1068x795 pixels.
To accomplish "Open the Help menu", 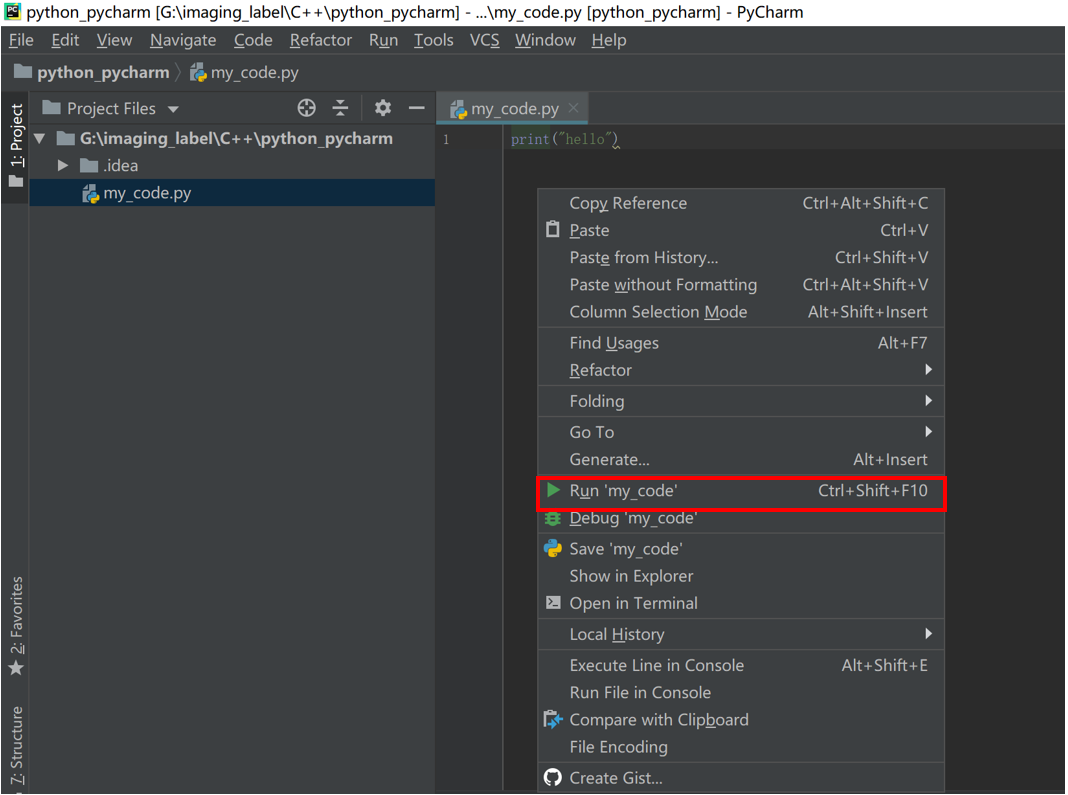I will click(x=609, y=40).
